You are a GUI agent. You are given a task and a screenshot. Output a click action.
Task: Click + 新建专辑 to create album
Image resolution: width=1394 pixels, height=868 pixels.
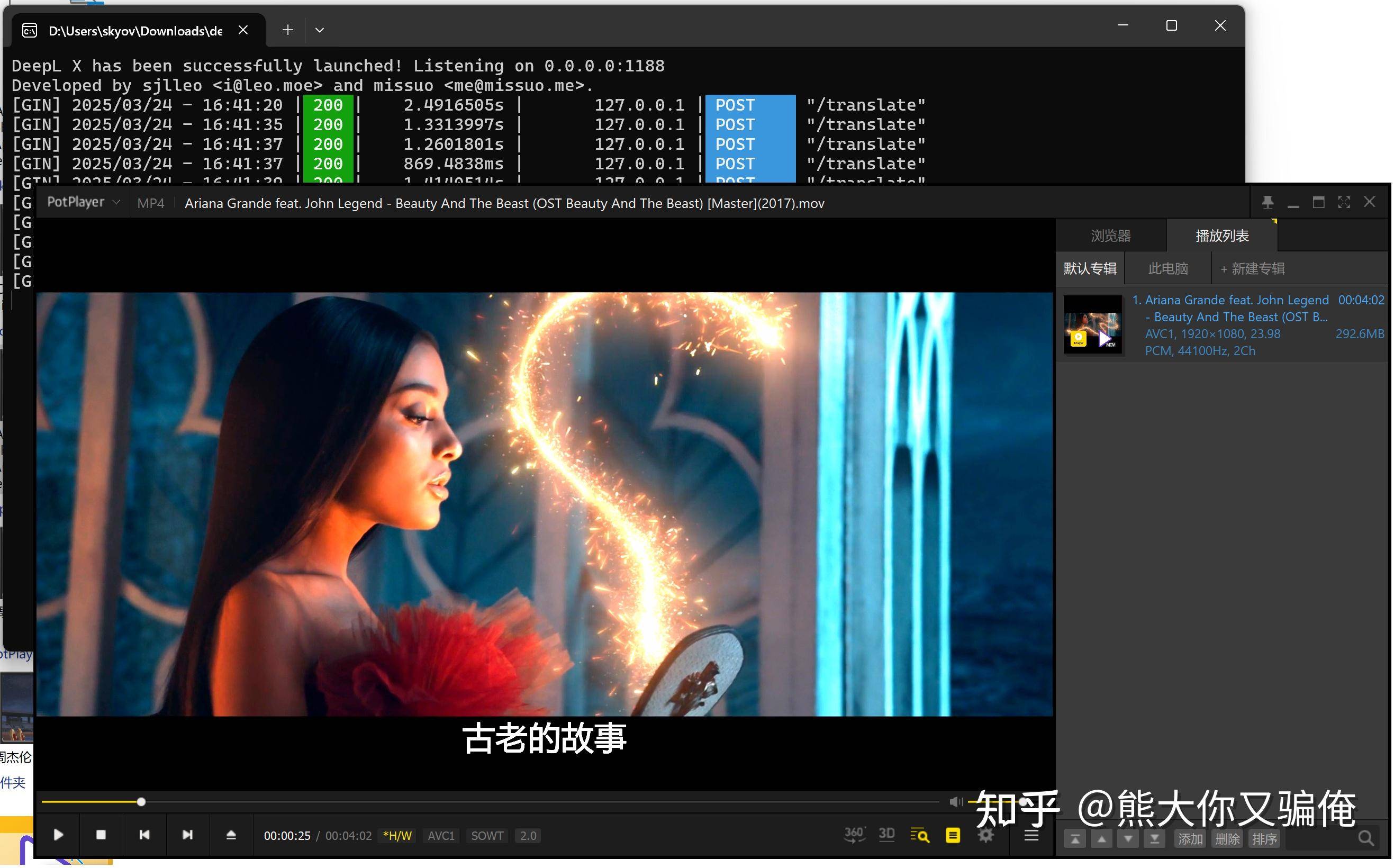point(1252,269)
